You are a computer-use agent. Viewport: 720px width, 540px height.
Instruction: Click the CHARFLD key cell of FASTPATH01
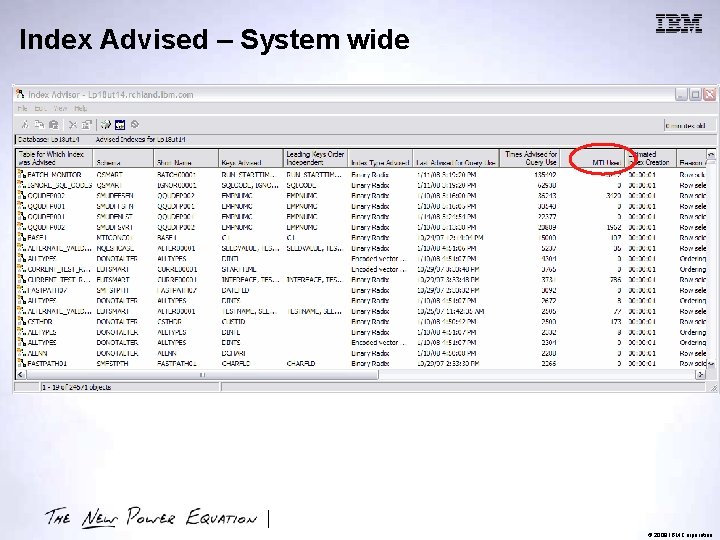(236, 363)
